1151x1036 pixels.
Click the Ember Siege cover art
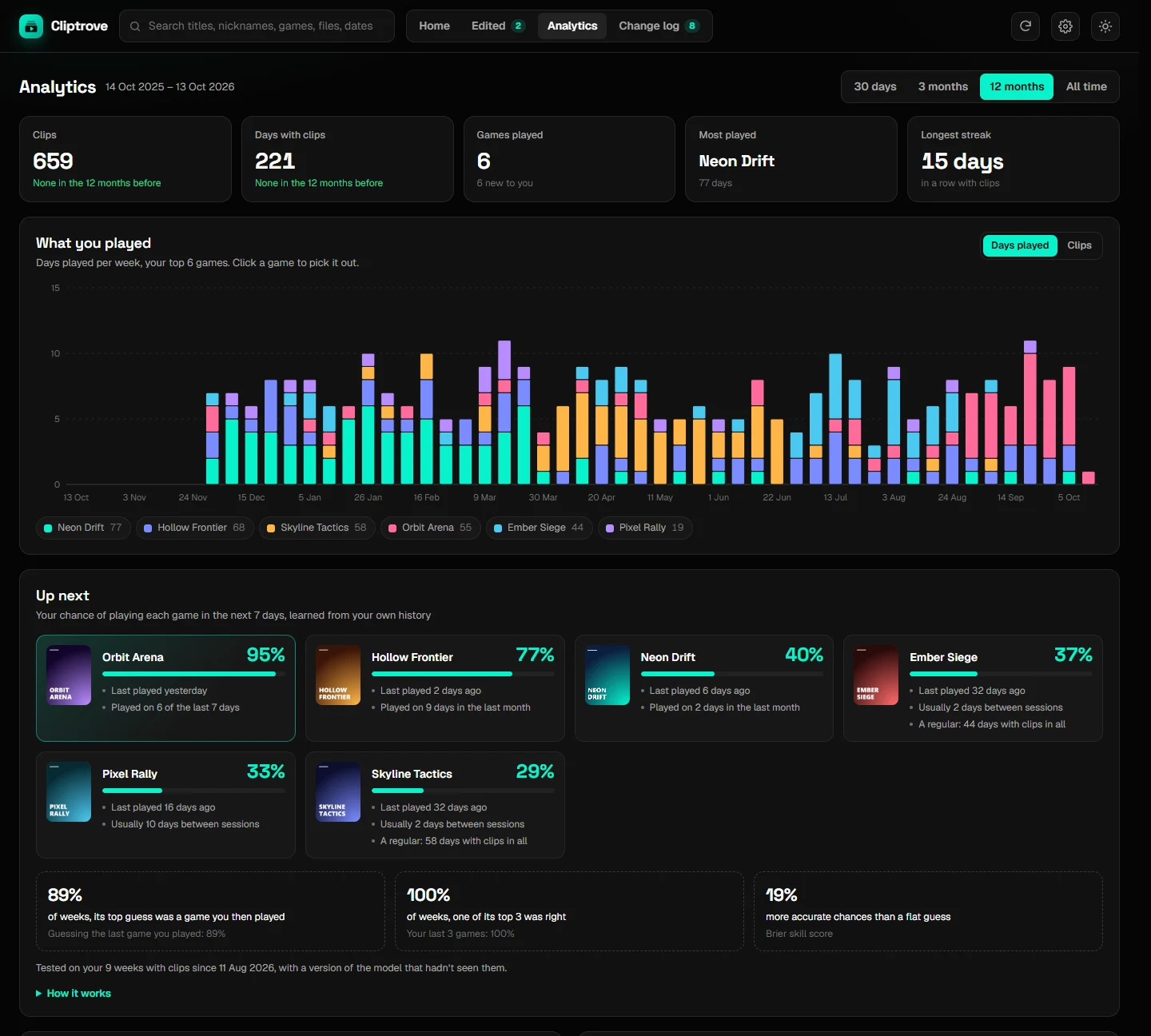click(x=876, y=675)
